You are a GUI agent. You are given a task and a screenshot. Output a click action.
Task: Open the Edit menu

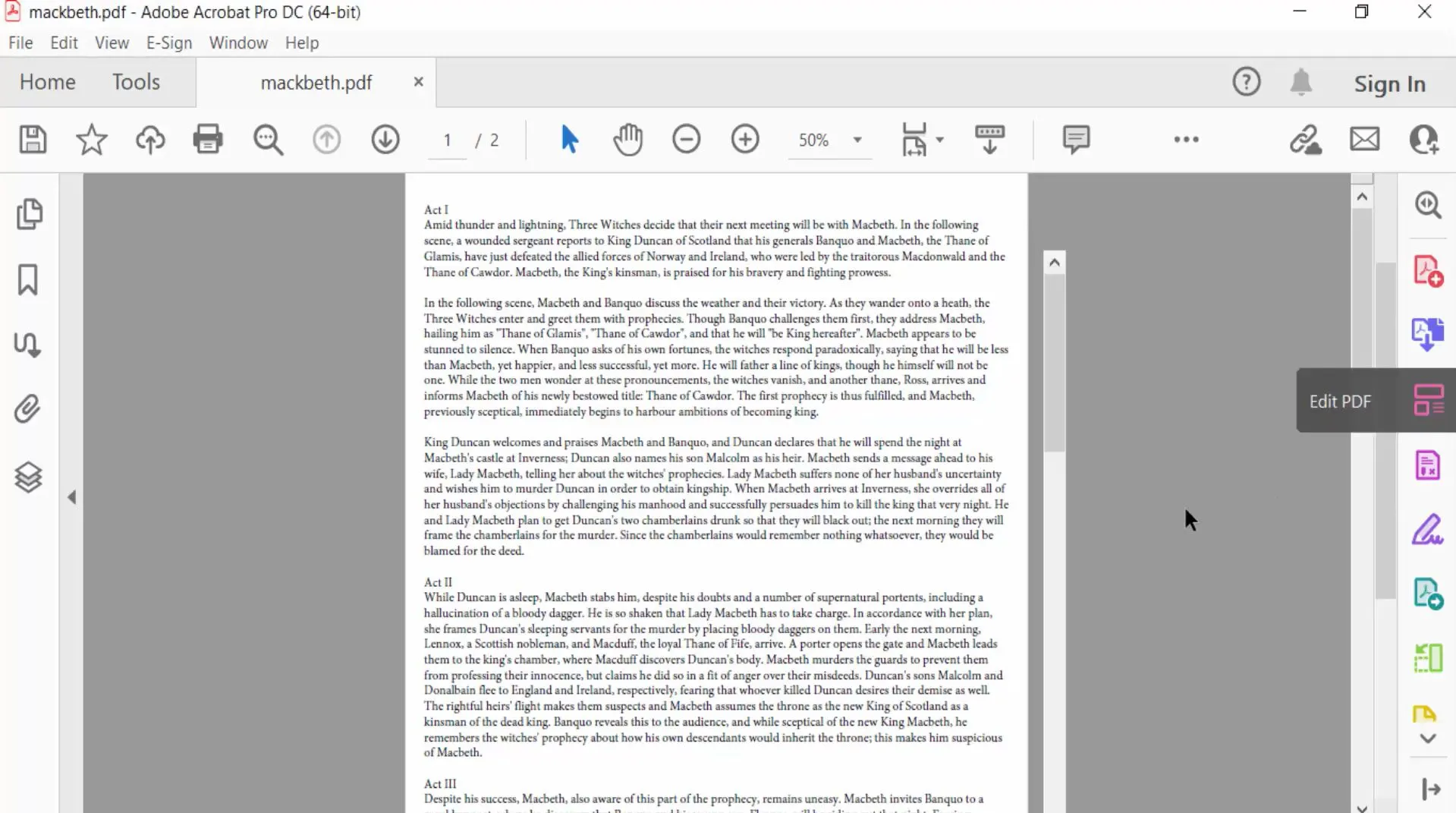click(64, 43)
